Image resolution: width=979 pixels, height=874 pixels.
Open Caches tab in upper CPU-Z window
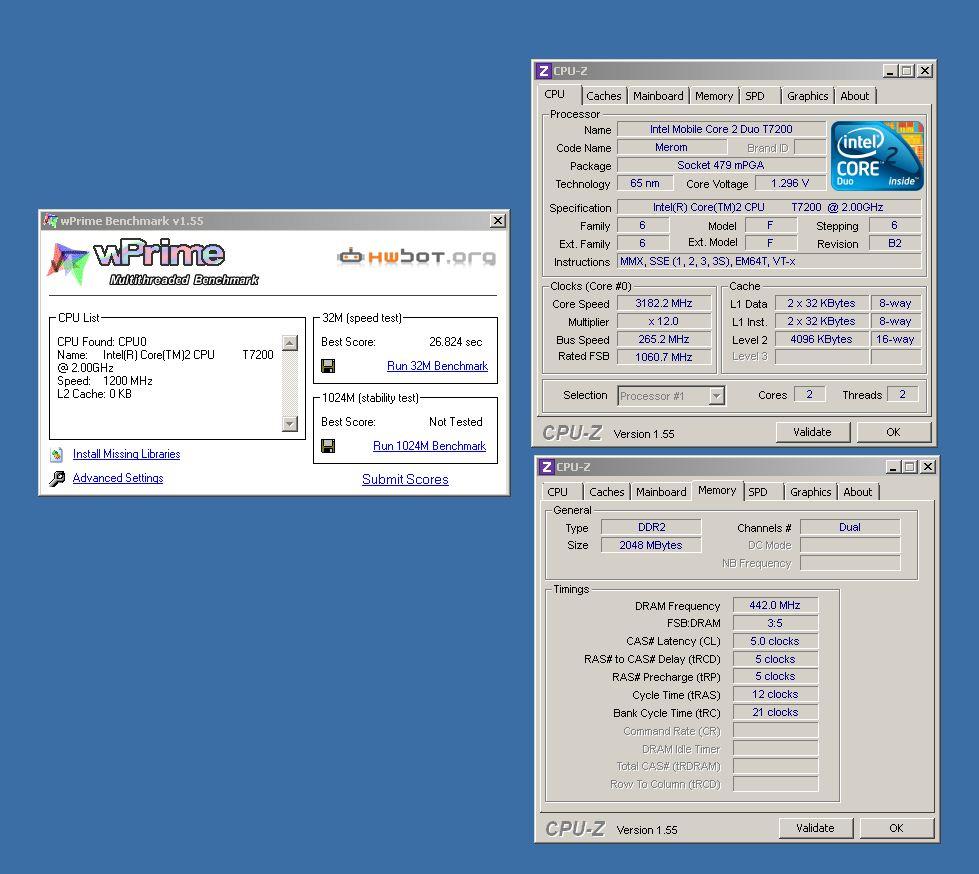[x=604, y=96]
